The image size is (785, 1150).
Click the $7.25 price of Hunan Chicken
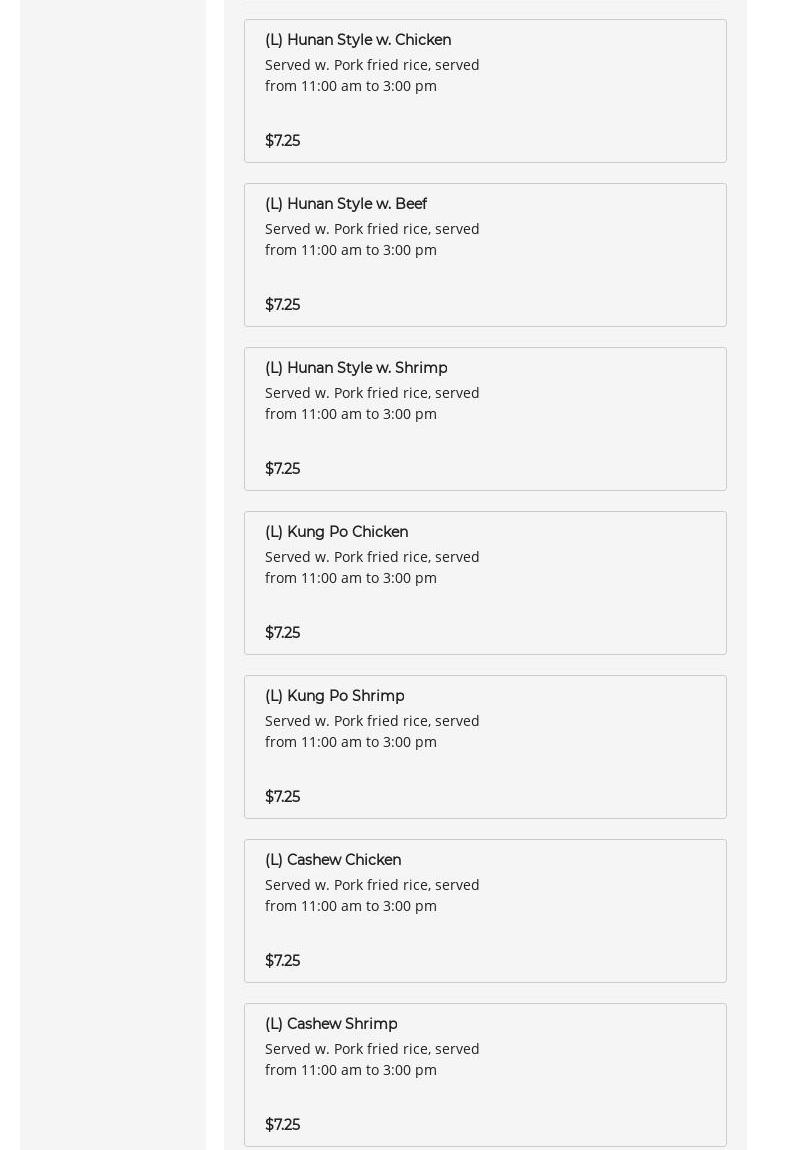coord(282,141)
